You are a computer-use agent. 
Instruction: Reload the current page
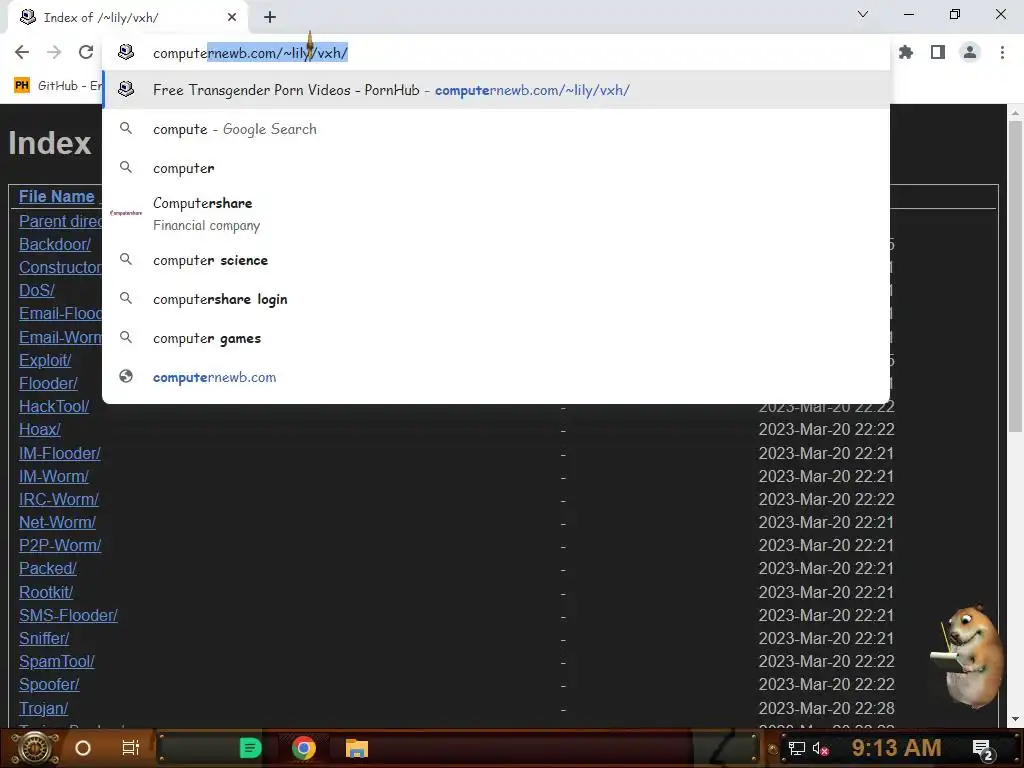coord(86,52)
